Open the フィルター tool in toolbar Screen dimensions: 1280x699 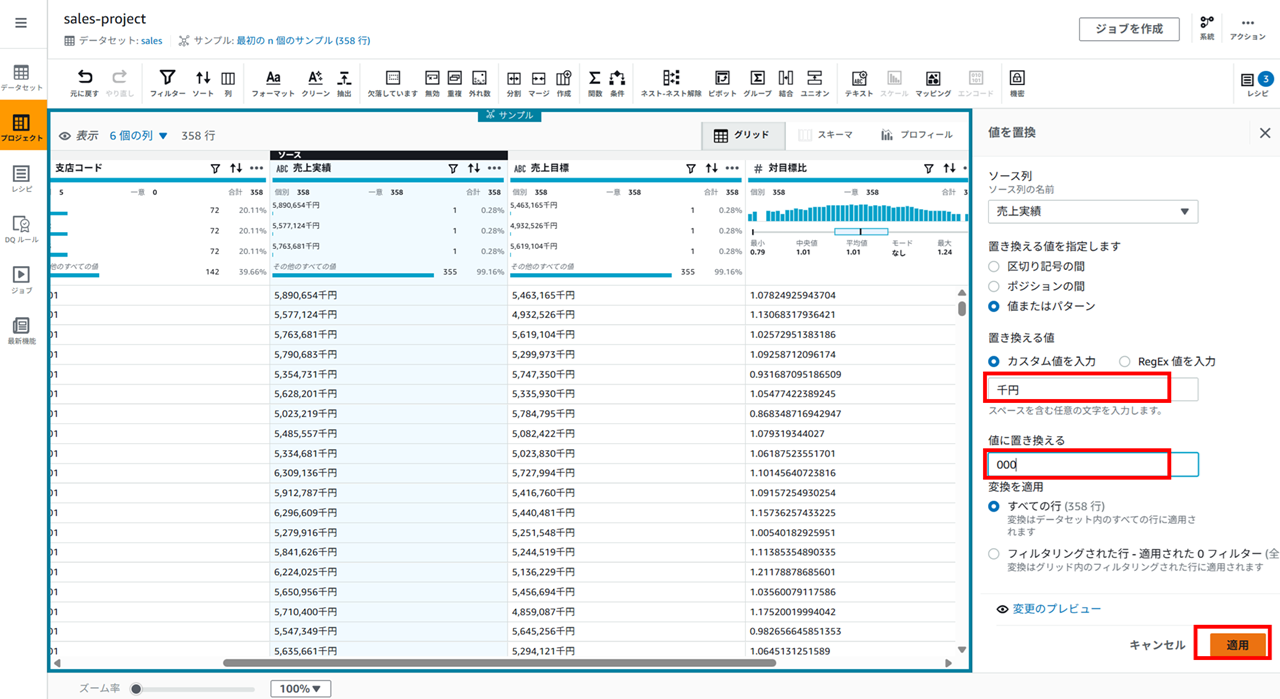(x=167, y=83)
